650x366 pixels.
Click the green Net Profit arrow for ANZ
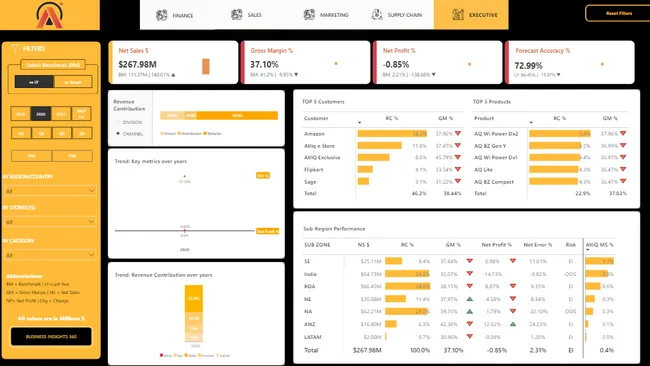click(513, 324)
